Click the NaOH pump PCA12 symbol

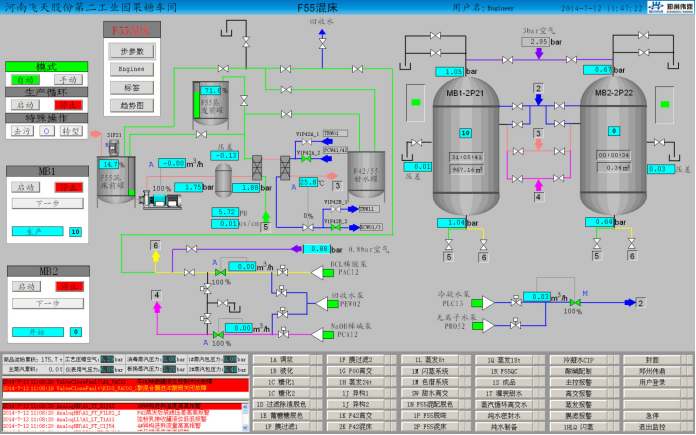tap(322, 335)
